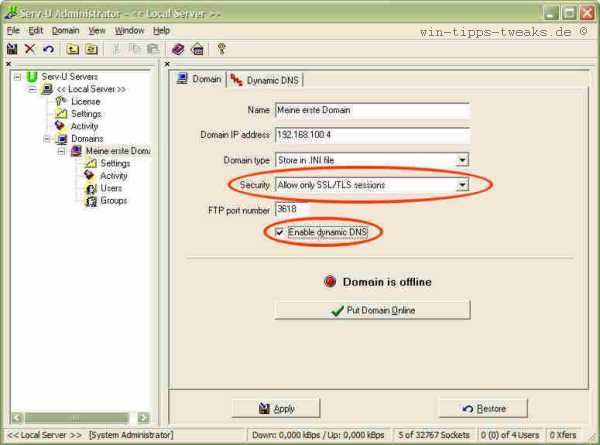Select the Domains node in the tree

[x=87, y=139]
